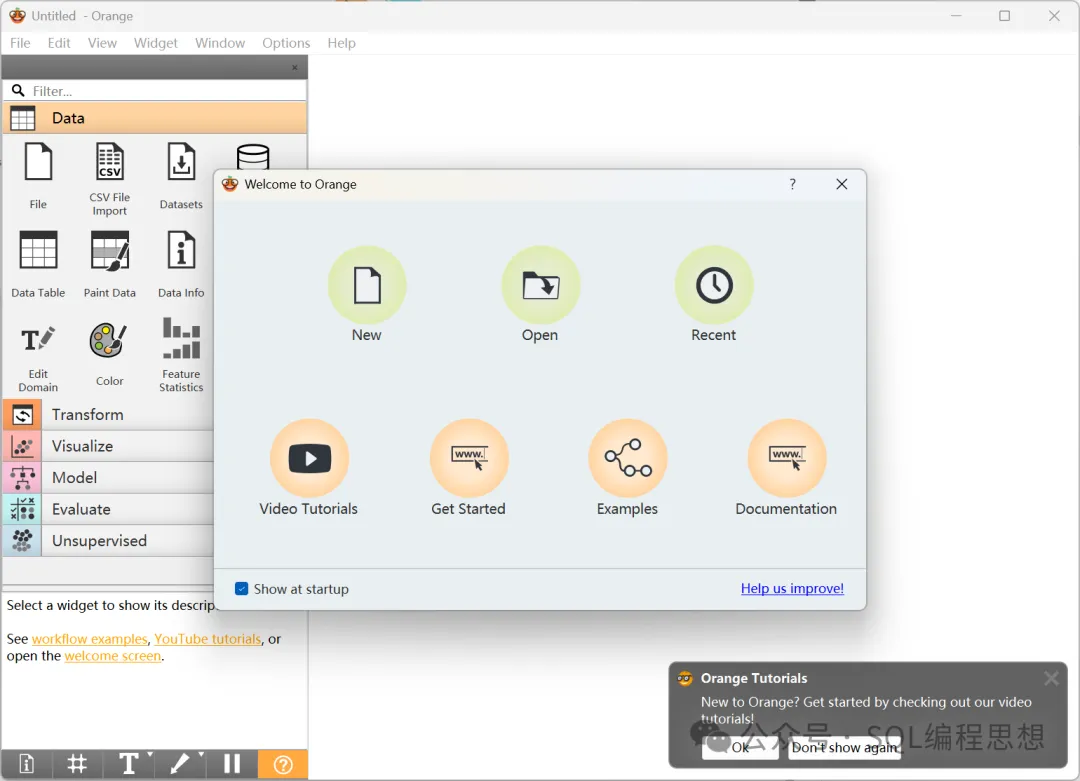Select the CSV File Import widget

[x=110, y=179]
